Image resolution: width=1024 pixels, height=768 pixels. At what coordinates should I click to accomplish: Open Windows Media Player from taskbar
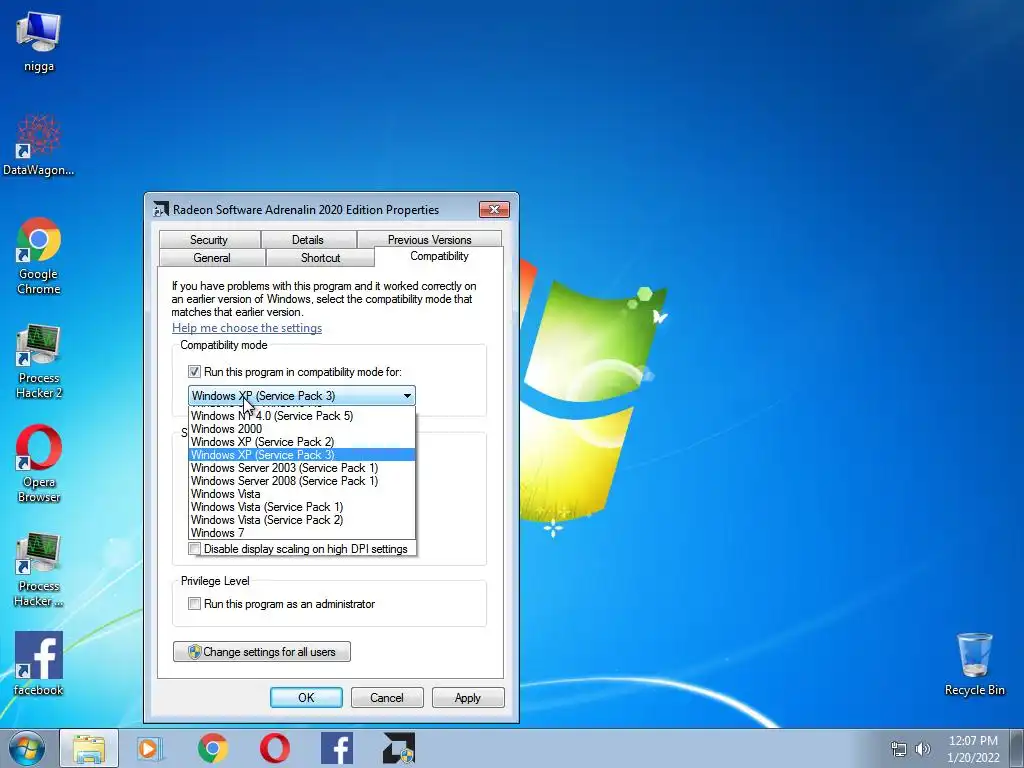tap(150, 748)
